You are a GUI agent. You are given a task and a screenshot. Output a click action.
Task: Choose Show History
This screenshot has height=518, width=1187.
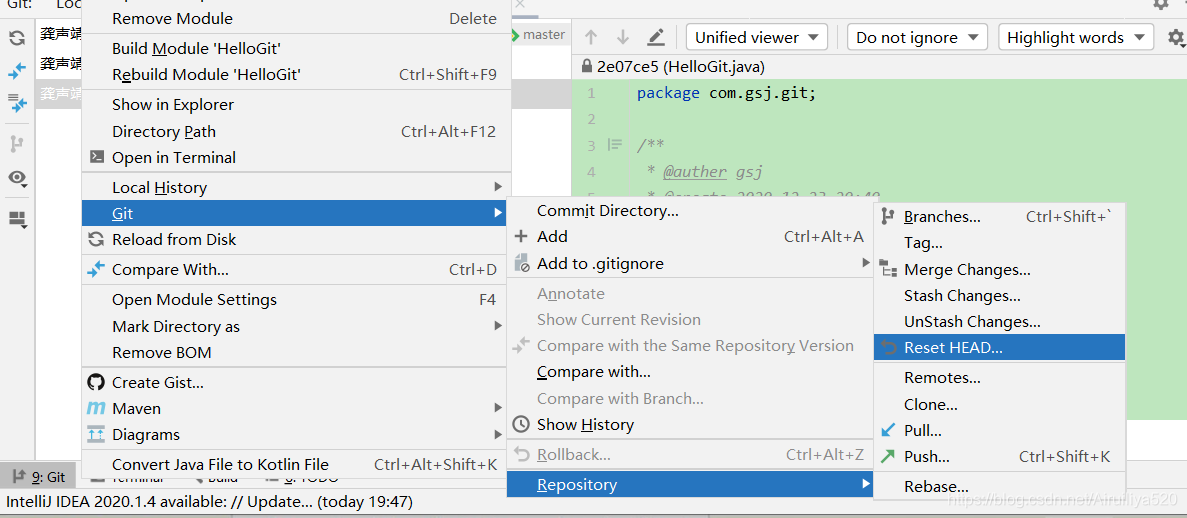690,425
